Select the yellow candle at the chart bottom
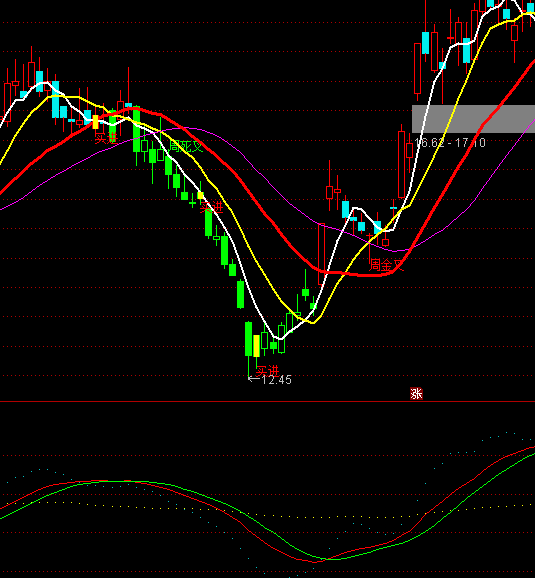 (257, 346)
